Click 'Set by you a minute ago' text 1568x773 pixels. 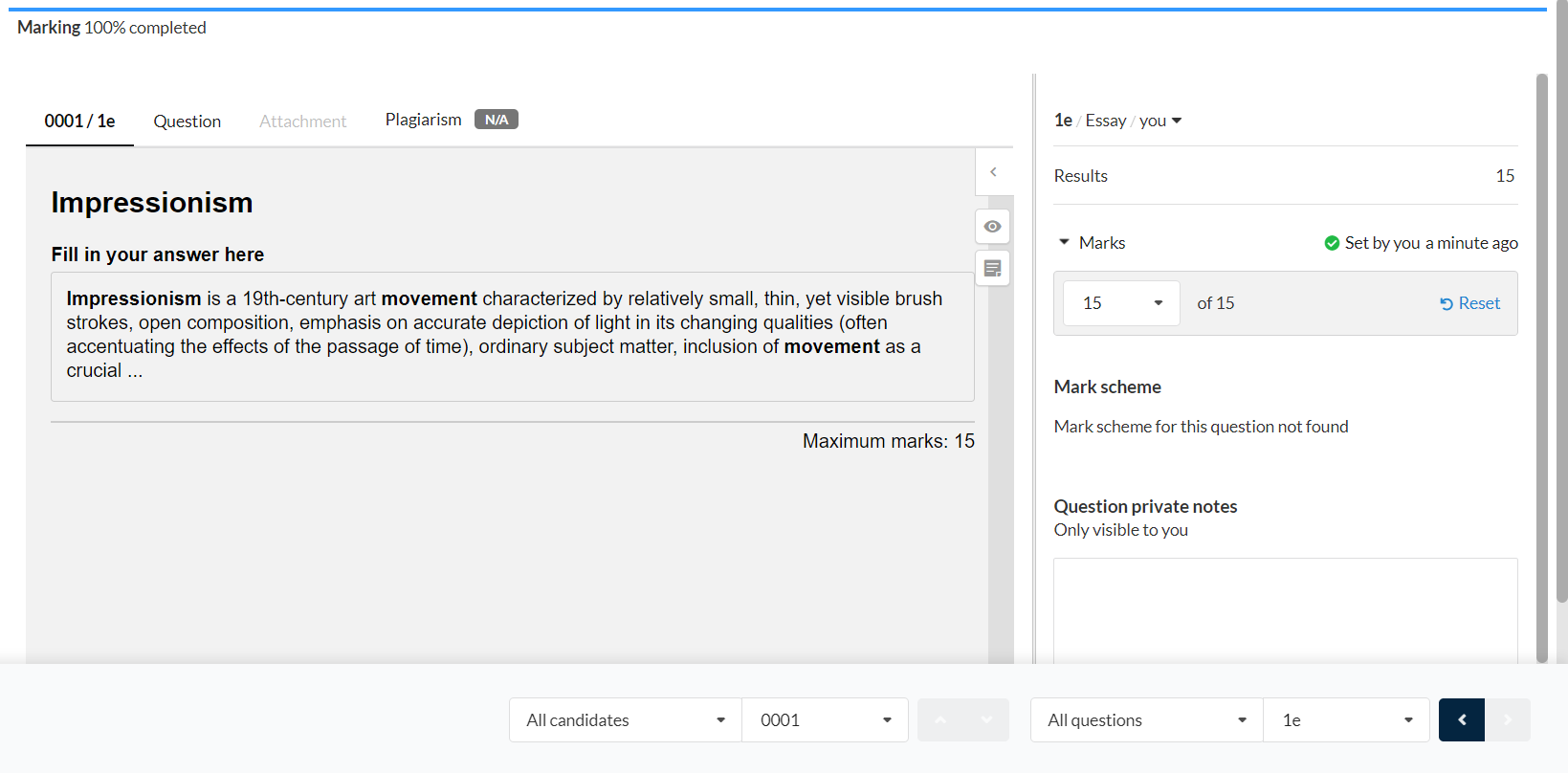pos(1431,243)
